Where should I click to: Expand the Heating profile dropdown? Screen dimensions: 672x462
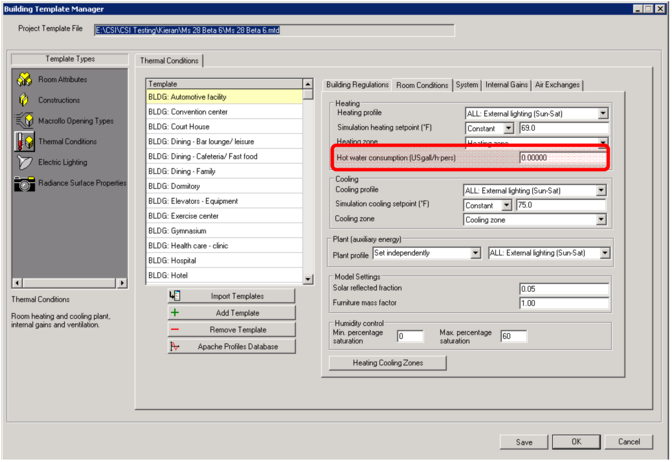[x=603, y=115]
